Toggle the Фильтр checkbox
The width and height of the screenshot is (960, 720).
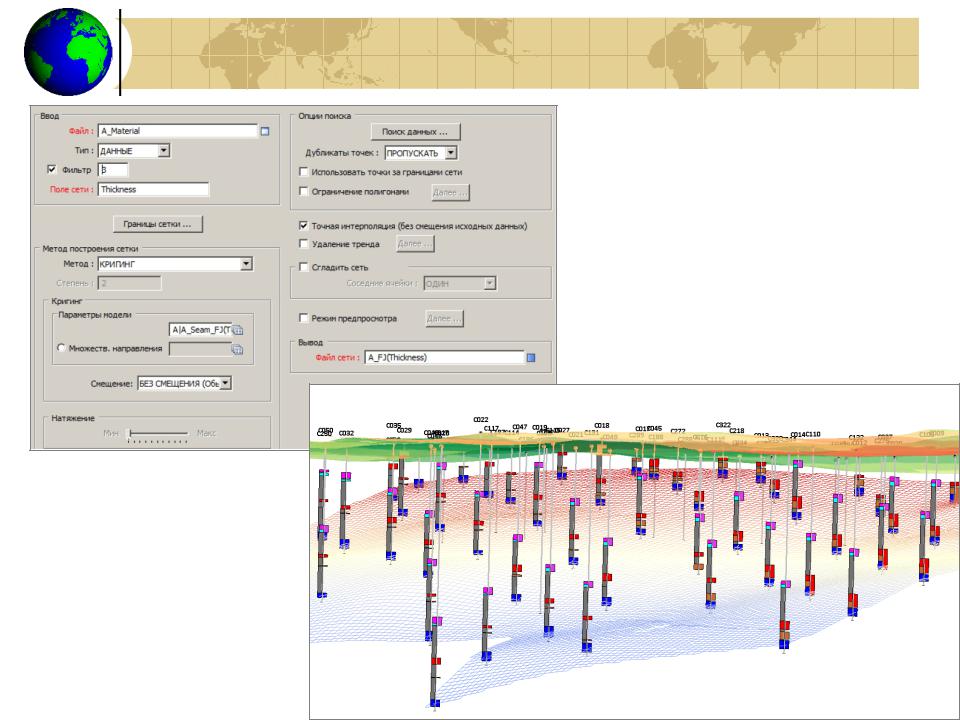point(52,170)
